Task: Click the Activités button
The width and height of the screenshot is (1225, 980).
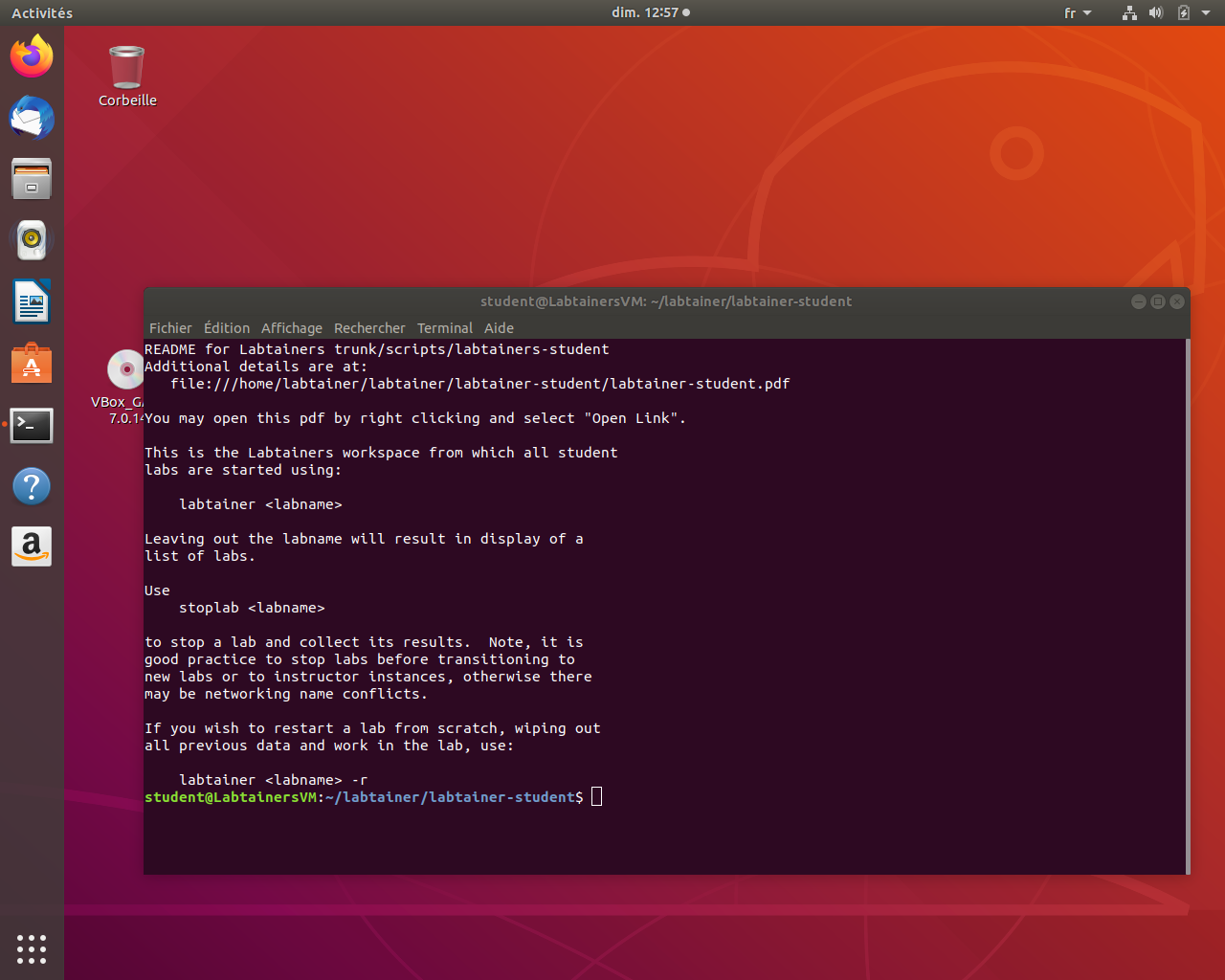Action: 42,13
